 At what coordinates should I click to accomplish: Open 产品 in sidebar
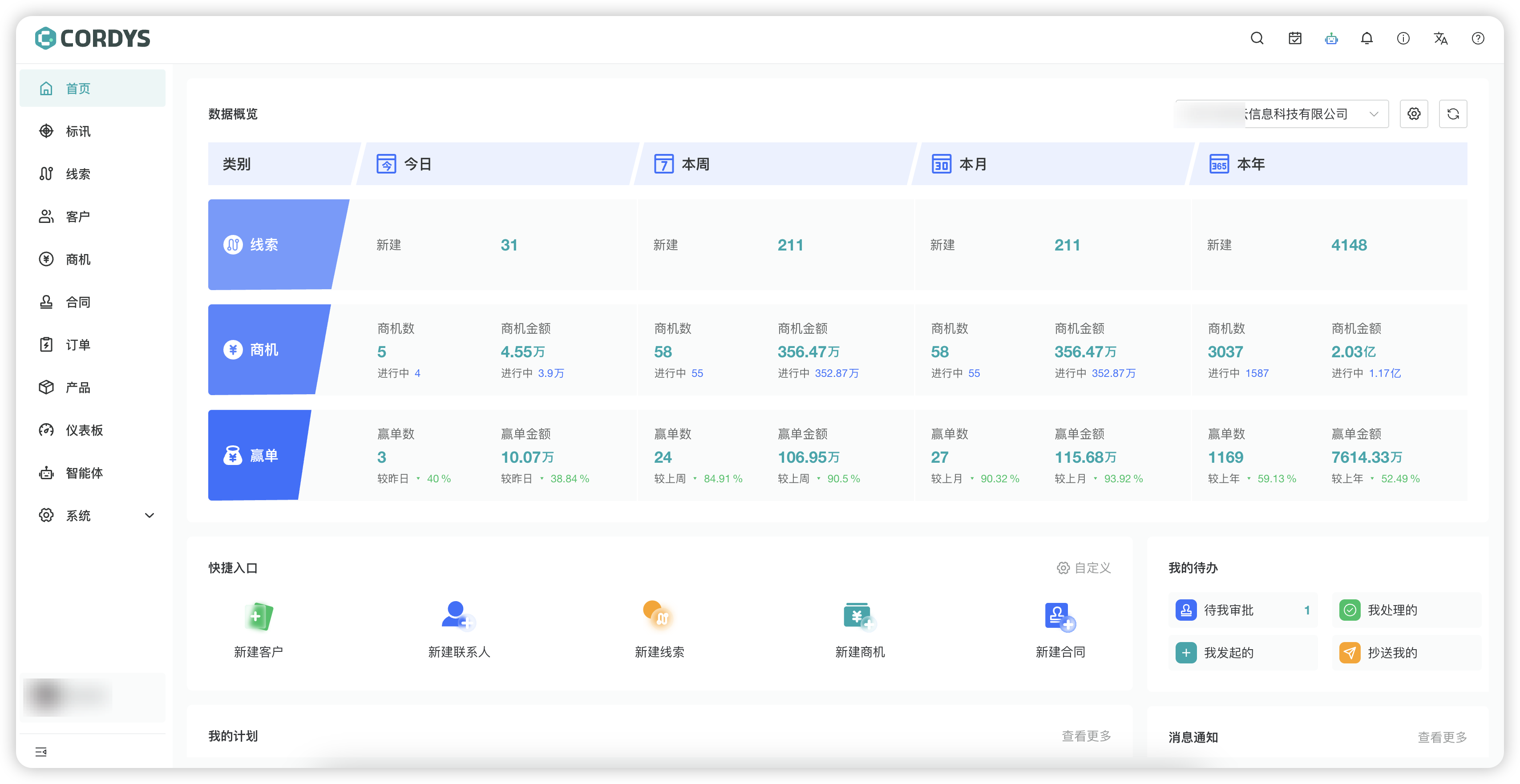[93, 388]
